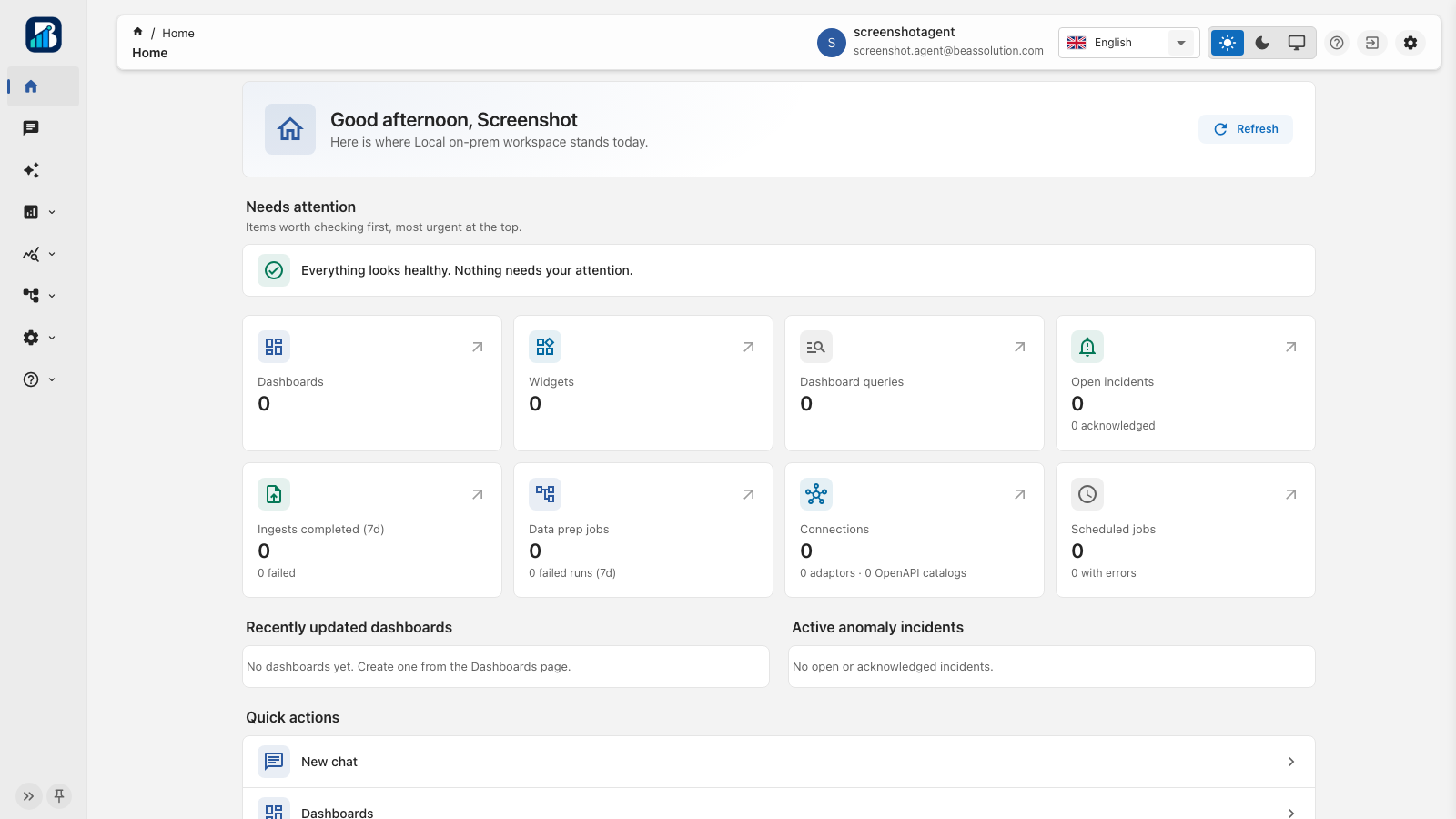
Task: Switch to system theme mode
Action: coord(1297,43)
